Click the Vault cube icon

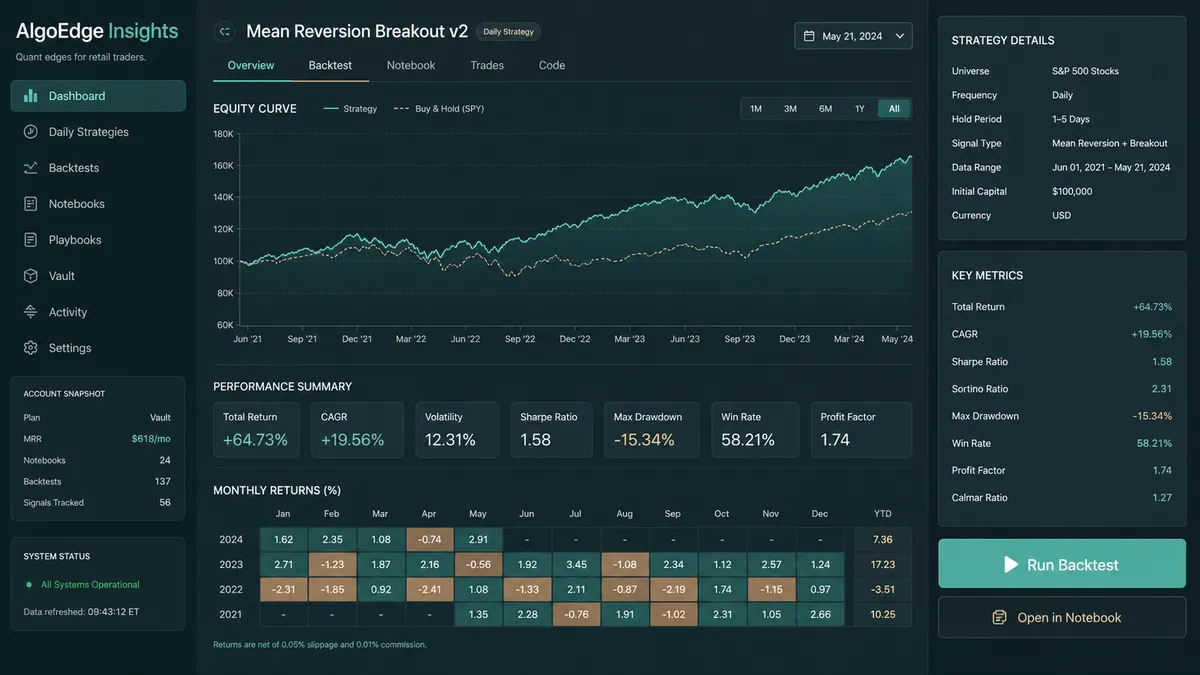(30, 276)
